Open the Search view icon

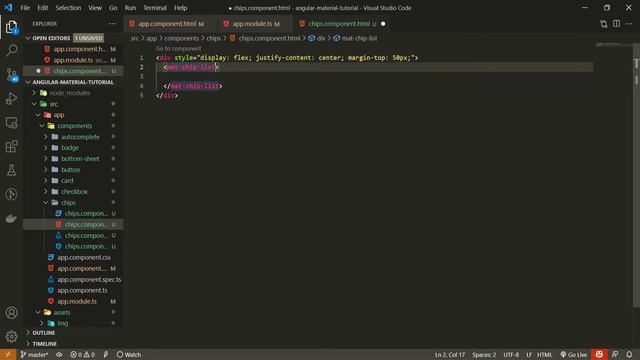(11, 51)
